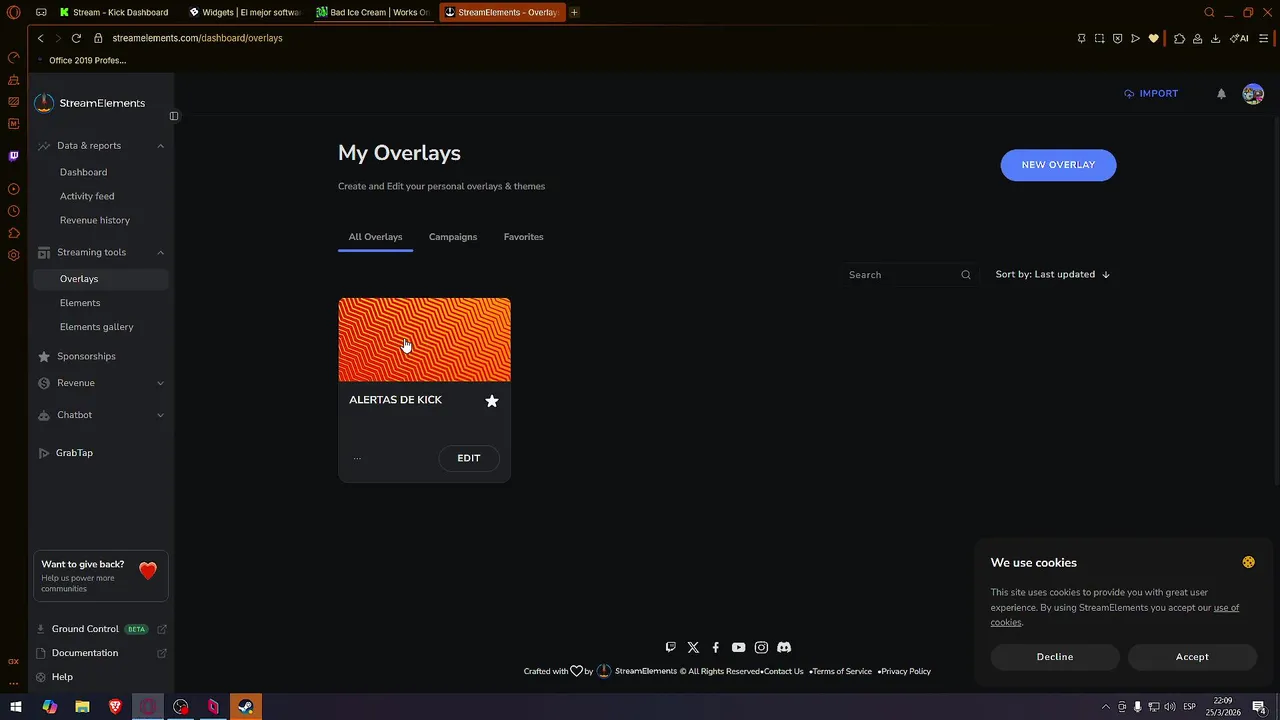Click the NEW OVERLAY button
This screenshot has height=720, width=1280.
tap(1058, 165)
